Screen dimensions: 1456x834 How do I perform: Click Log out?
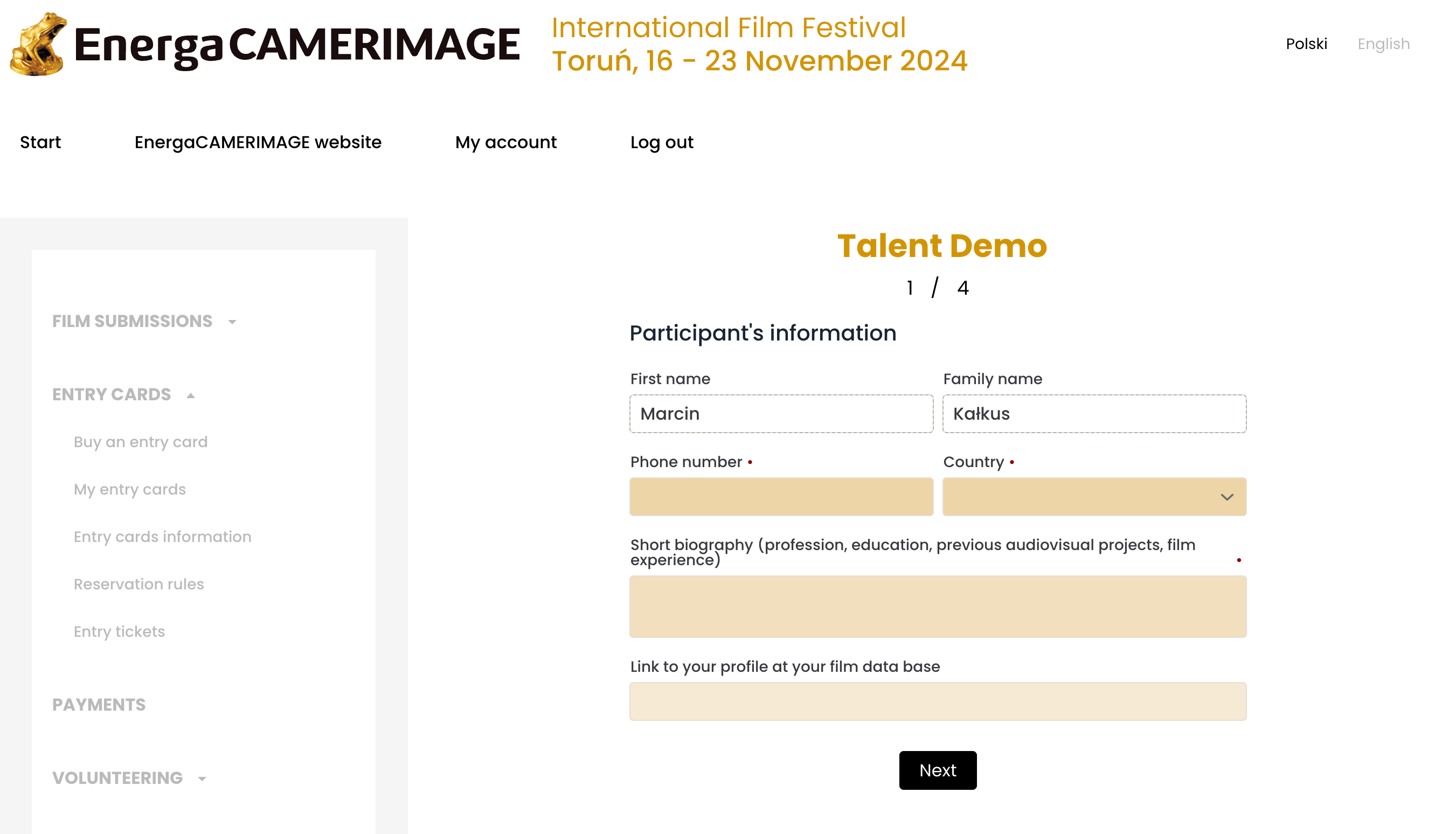pos(662,143)
